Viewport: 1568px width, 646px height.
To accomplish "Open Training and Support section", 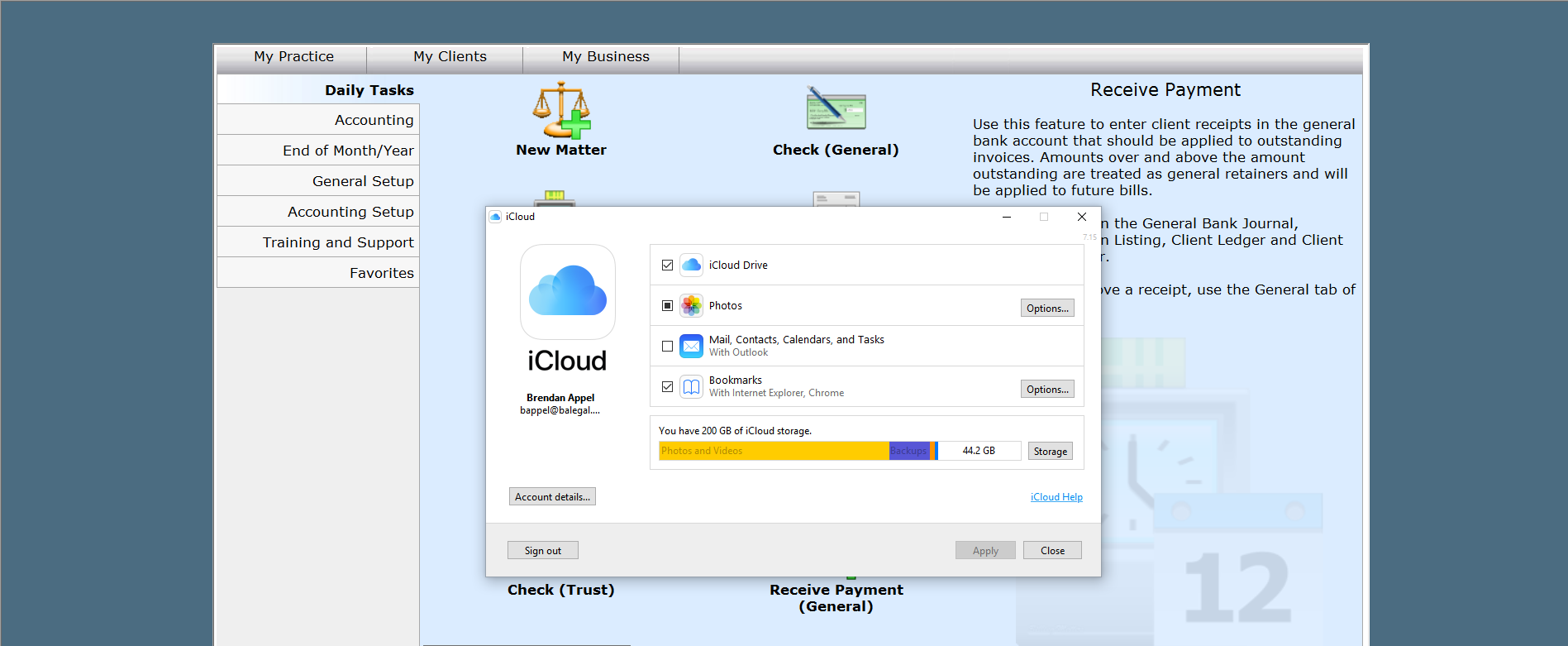I will click(318, 242).
